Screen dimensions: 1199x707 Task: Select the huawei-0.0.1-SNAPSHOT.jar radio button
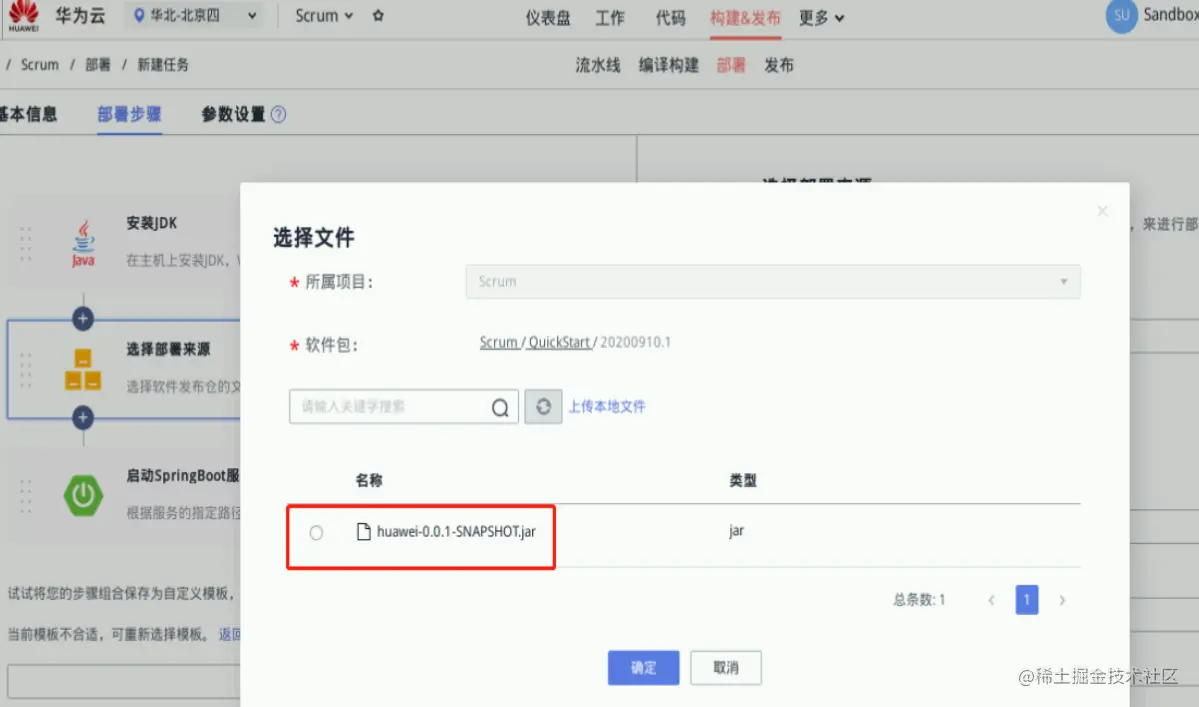pos(316,533)
